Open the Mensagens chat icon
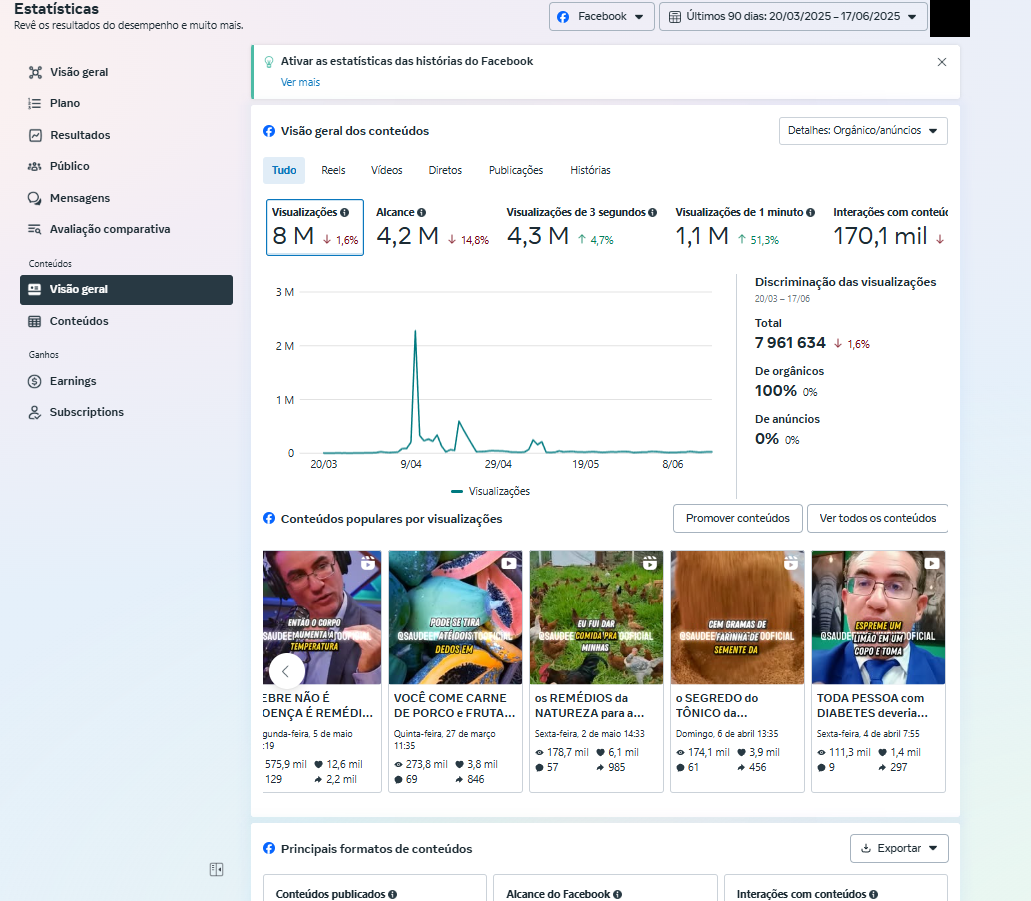 pyautogui.click(x=35, y=198)
